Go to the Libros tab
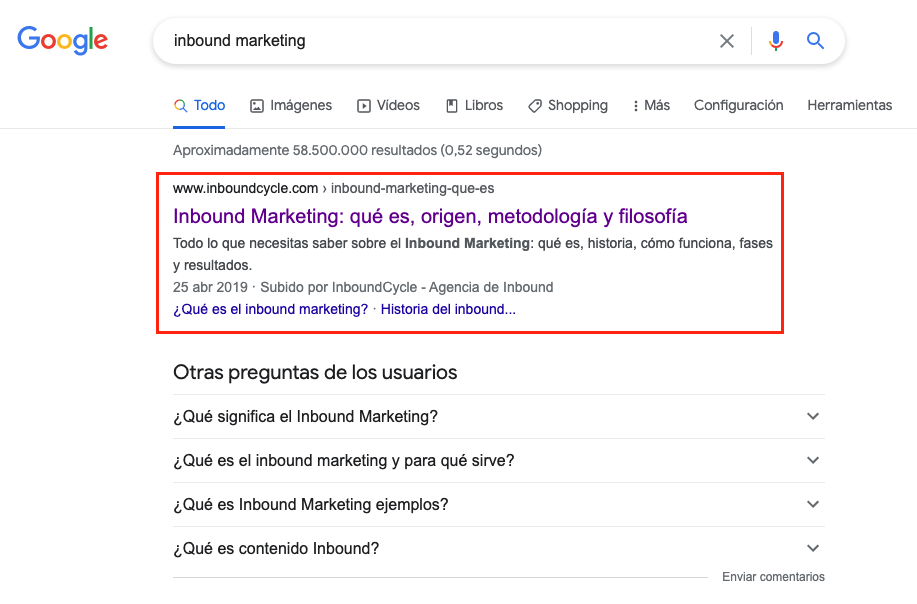 tap(474, 105)
